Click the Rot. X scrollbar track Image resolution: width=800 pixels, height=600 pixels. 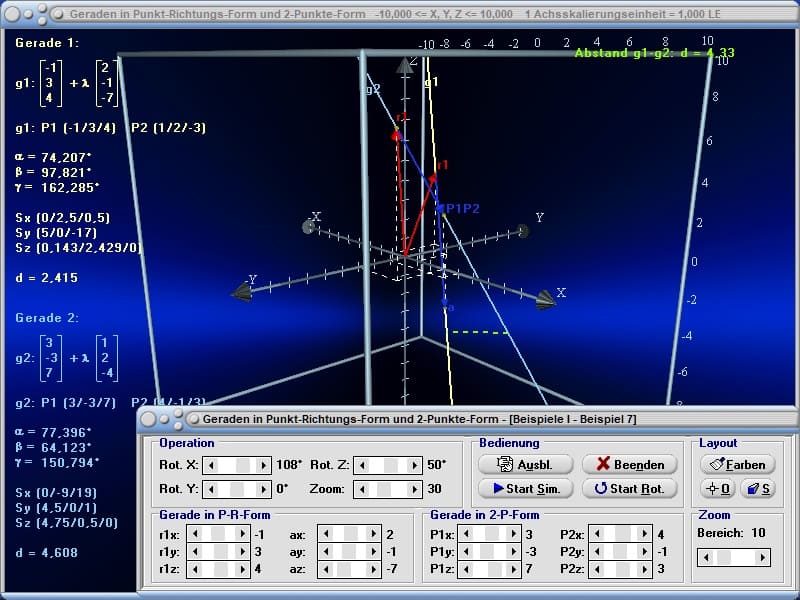pos(237,465)
